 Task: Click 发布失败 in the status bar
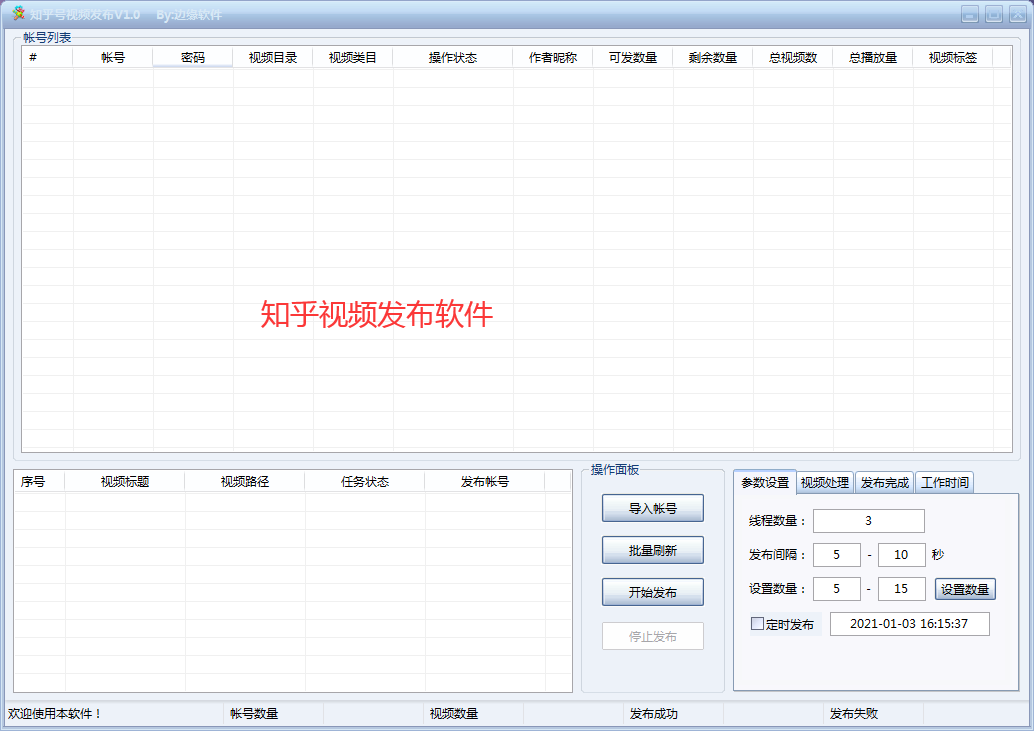(x=853, y=713)
